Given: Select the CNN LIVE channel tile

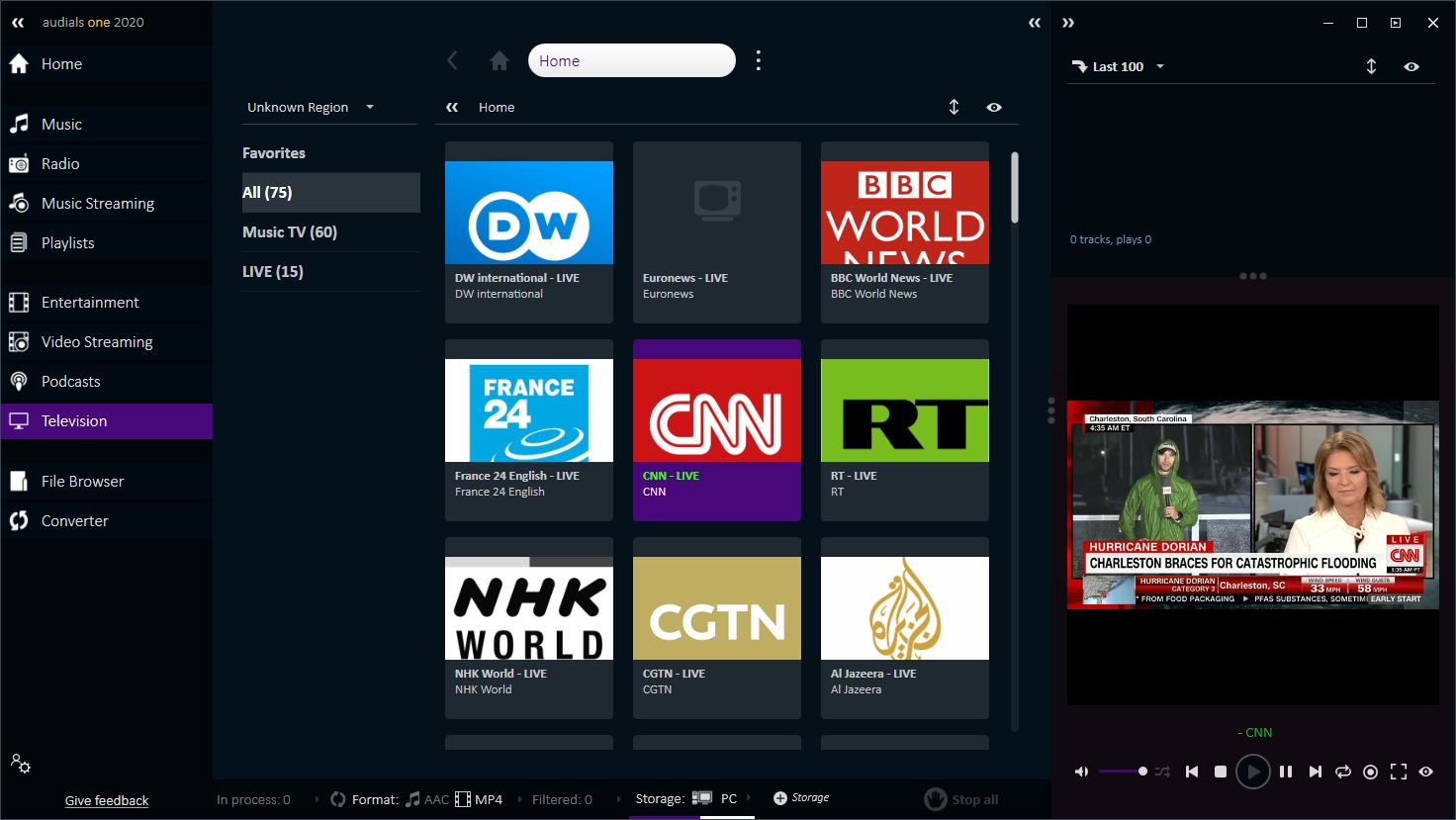Looking at the screenshot, I should [717, 430].
